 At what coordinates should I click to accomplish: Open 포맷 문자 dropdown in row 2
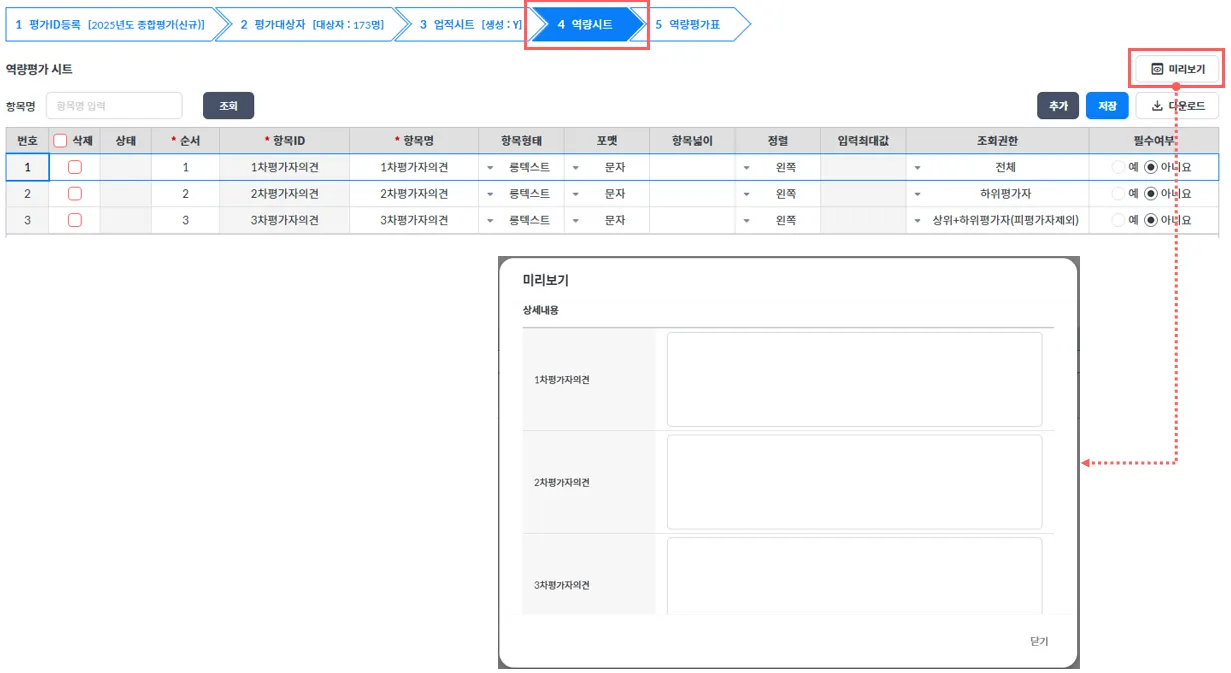(x=607, y=194)
